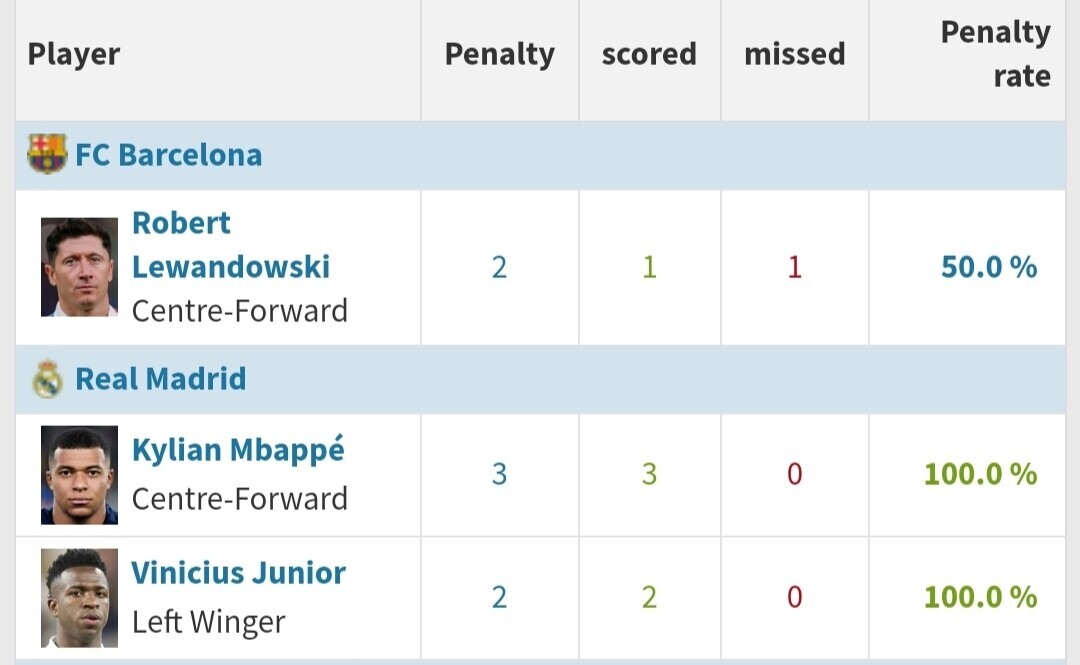1080x665 pixels.
Task: Open Robert Lewandowski's portrait photo
Action: pyautogui.click(x=79, y=267)
